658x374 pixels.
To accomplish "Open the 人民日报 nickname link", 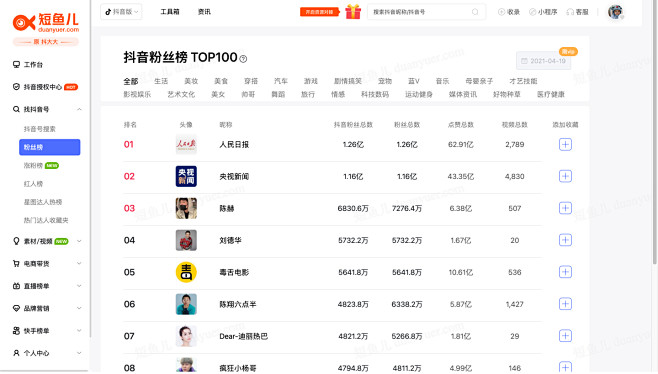I will pyautogui.click(x=234, y=144).
